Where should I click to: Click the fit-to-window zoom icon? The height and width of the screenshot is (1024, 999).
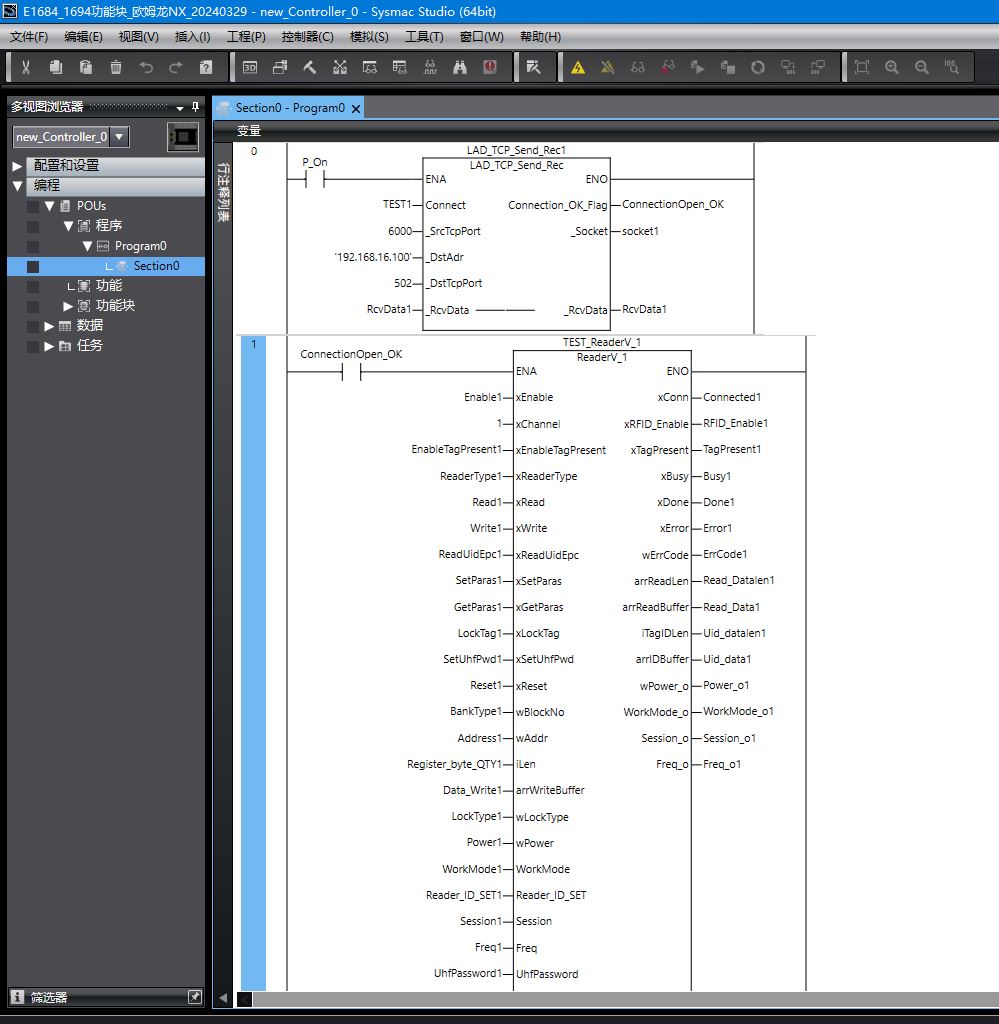(862, 67)
